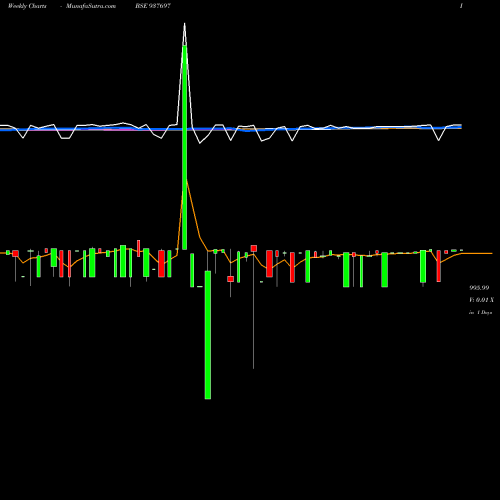The height and width of the screenshot is (500, 500).
Task: Click the 'BSE 937697' symbol label
Action: 153,6
